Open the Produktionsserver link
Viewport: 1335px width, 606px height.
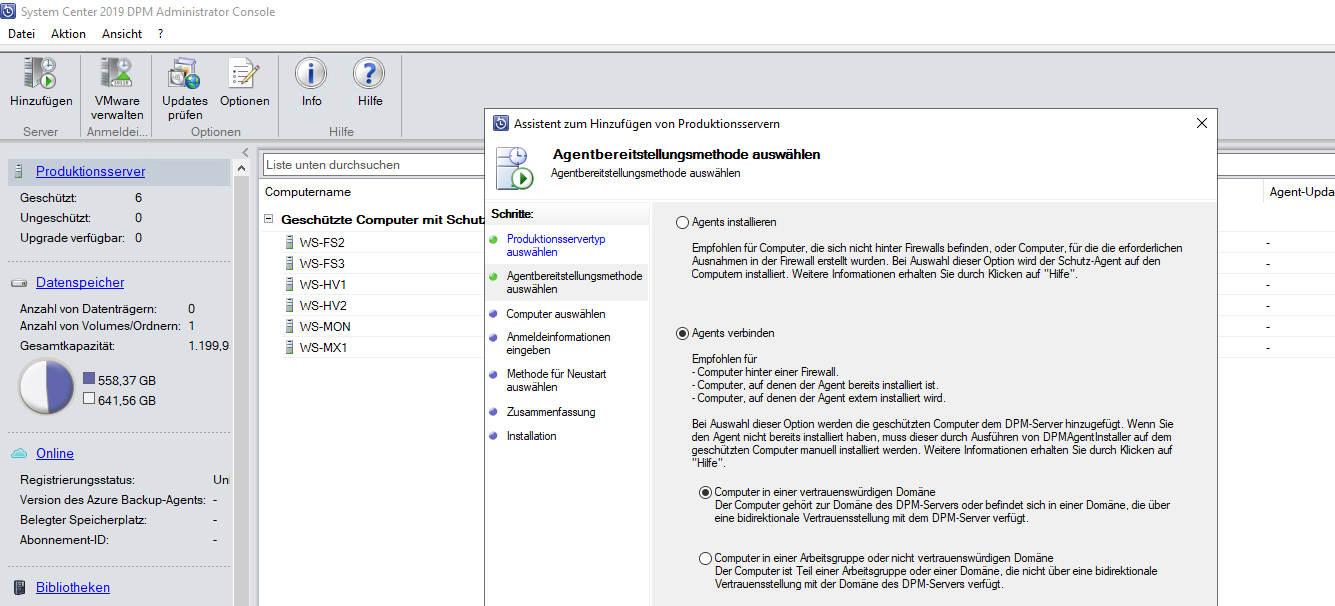[90, 172]
